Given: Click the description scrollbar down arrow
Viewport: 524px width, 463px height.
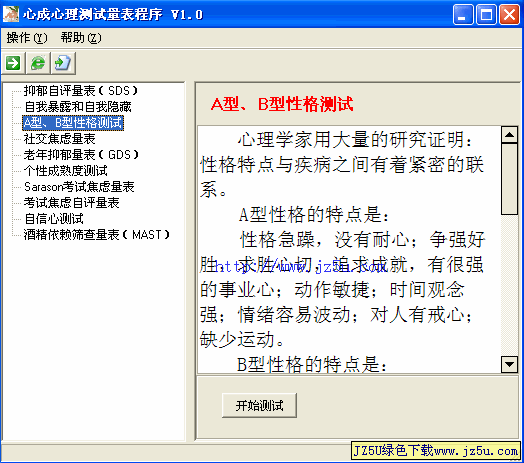Looking at the screenshot, I should (x=510, y=364).
